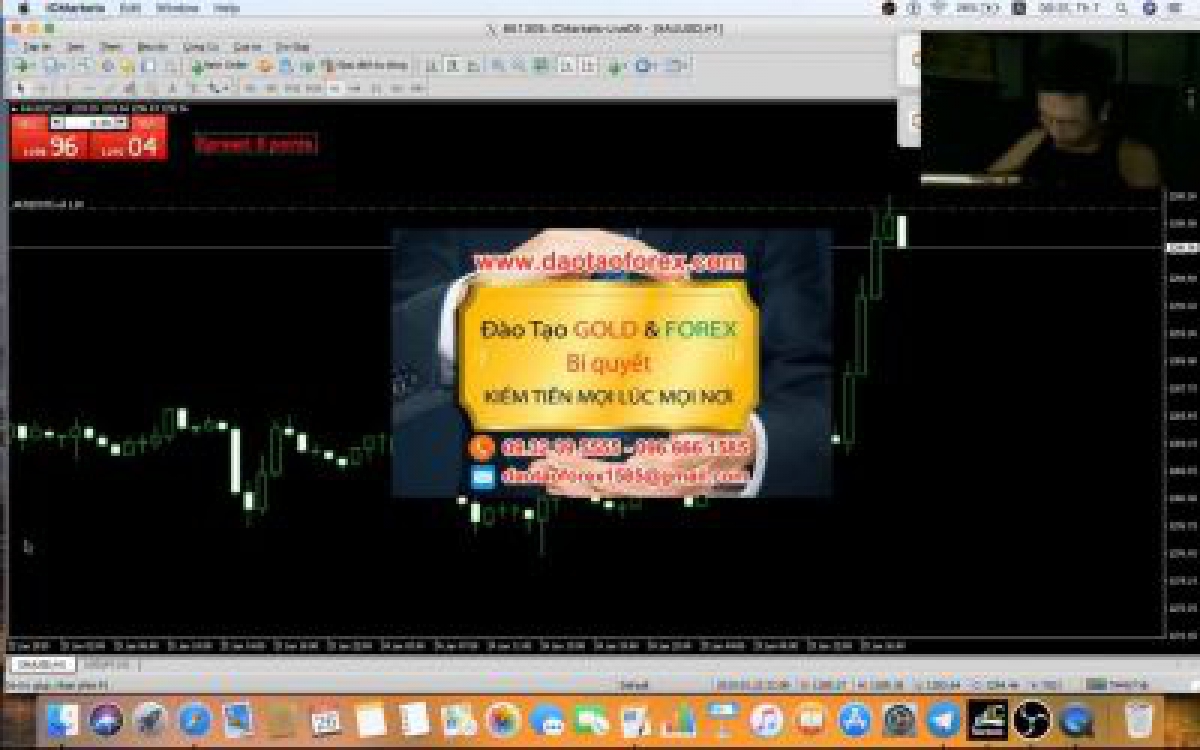The height and width of the screenshot is (750, 1200).
Task: Open the chart templates dropdown icon
Action: [x=677, y=65]
